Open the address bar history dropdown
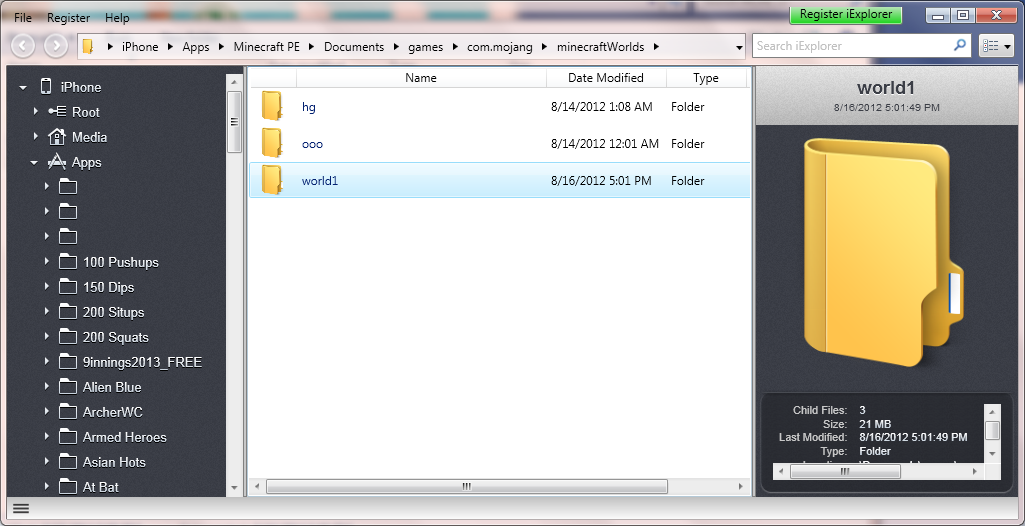The image size is (1025, 526). (x=739, y=47)
